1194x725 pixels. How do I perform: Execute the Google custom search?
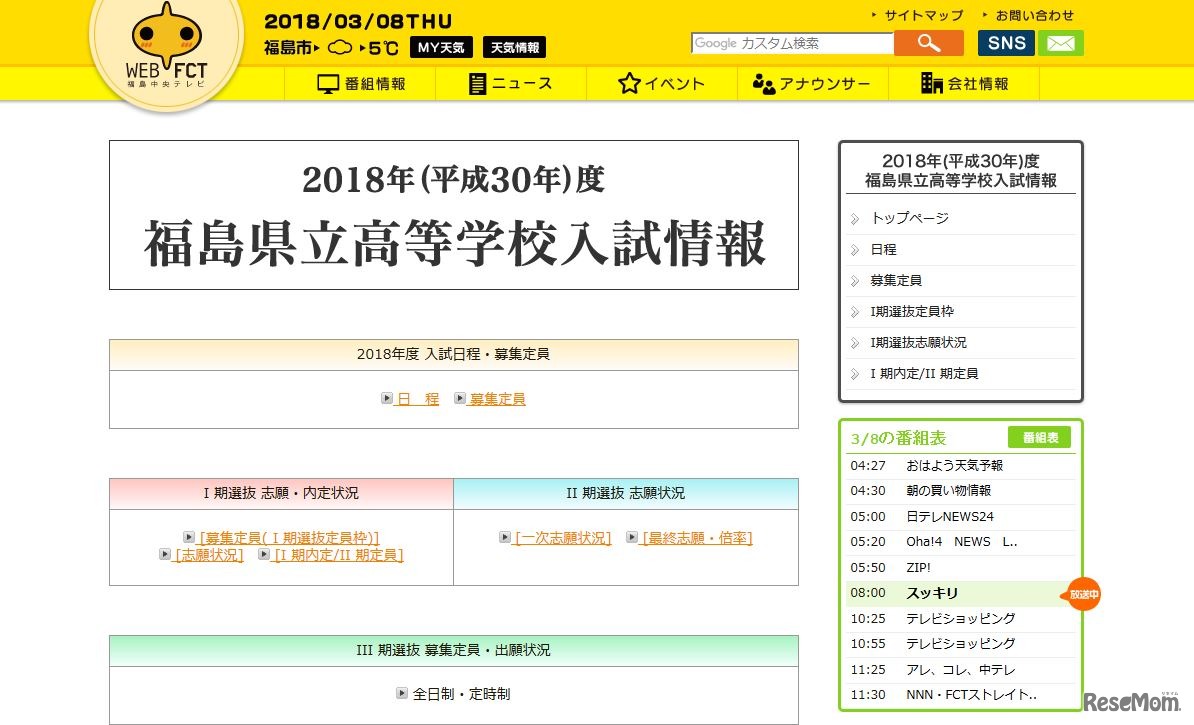tap(928, 43)
